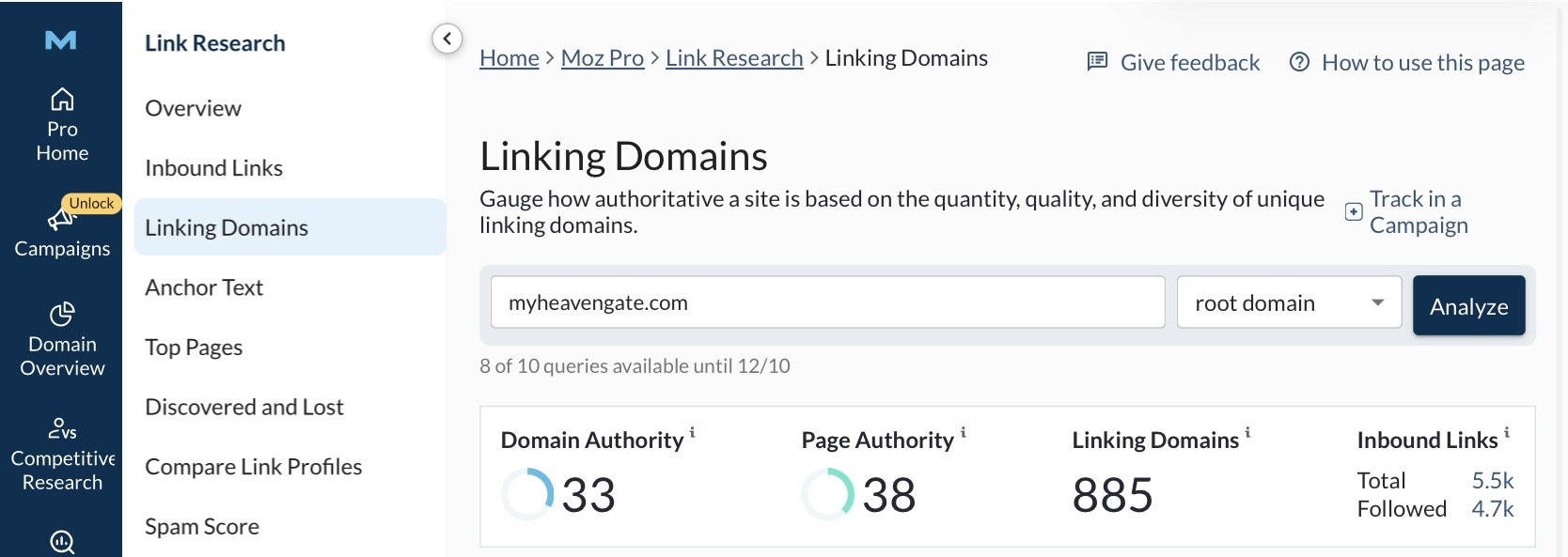Click the Link Research panel heading
This screenshot has height=557, width=1568.
click(215, 43)
